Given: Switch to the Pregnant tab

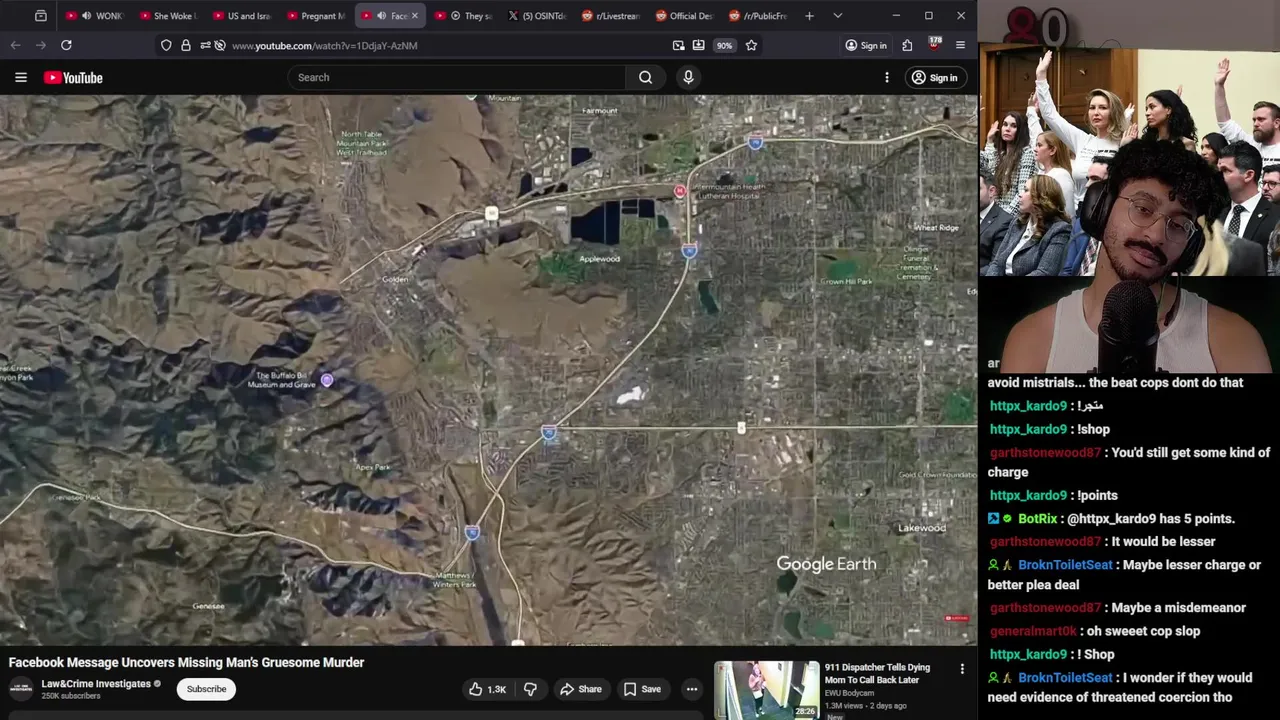Looking at the screenshot, I should pos(315,16).
